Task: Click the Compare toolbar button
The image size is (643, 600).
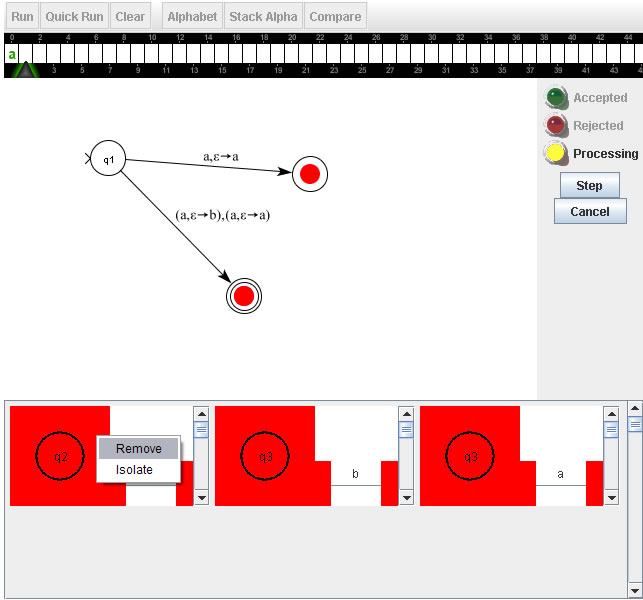Action: [335, 17]
